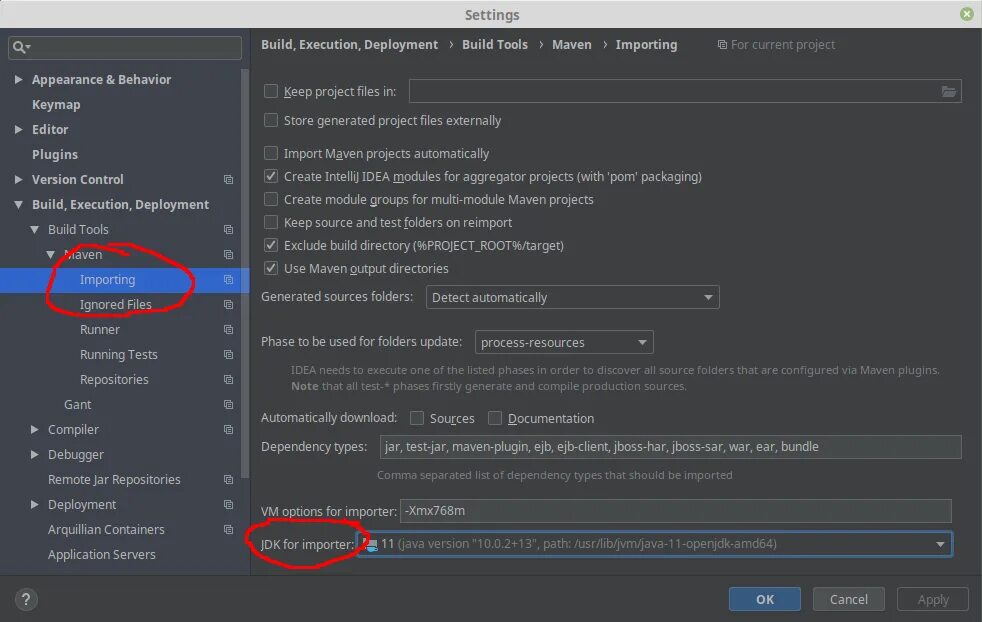
Task: Toggle 'Use Maven output directories' checkbox
Action: (271, 269)
